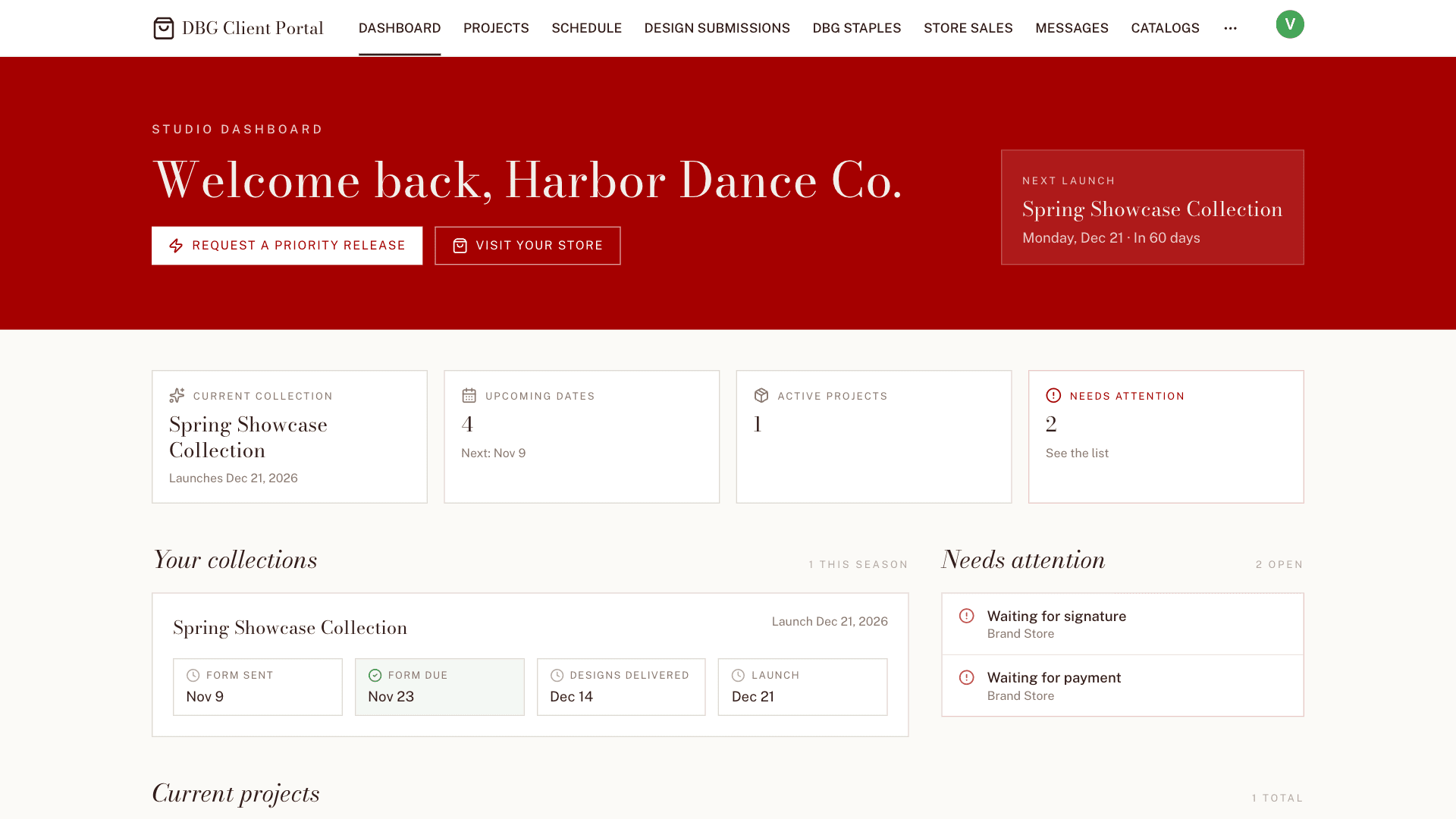Image resolution: width=1456 pixels, height=819 pixels.
Task: Select the Designs Delivered Dec 14 milestone
Action: point(621,687)
